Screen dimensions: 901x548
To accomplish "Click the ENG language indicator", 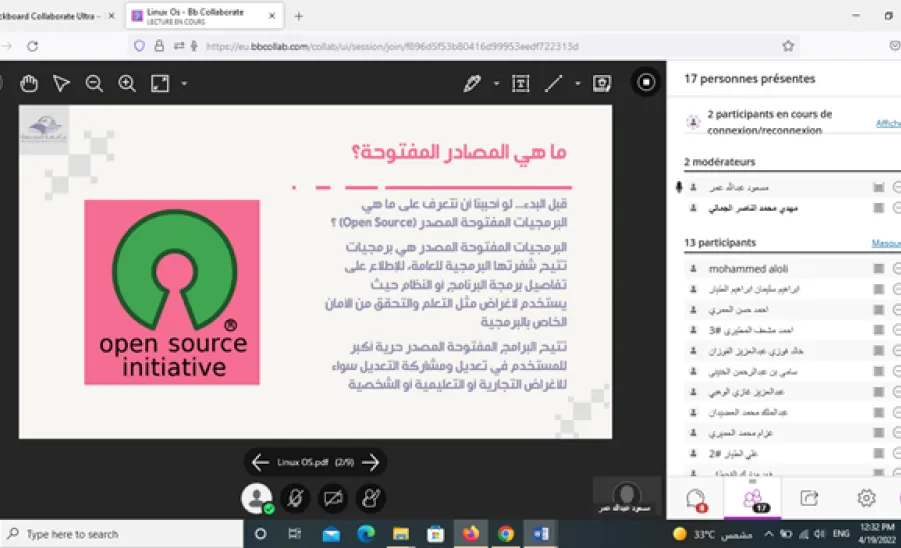I will [x=841, y=534].
